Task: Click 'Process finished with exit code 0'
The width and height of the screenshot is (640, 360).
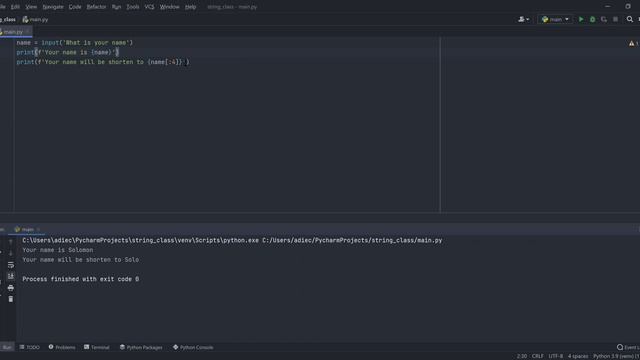Action: pyautogui.click(x=80, y=279)
